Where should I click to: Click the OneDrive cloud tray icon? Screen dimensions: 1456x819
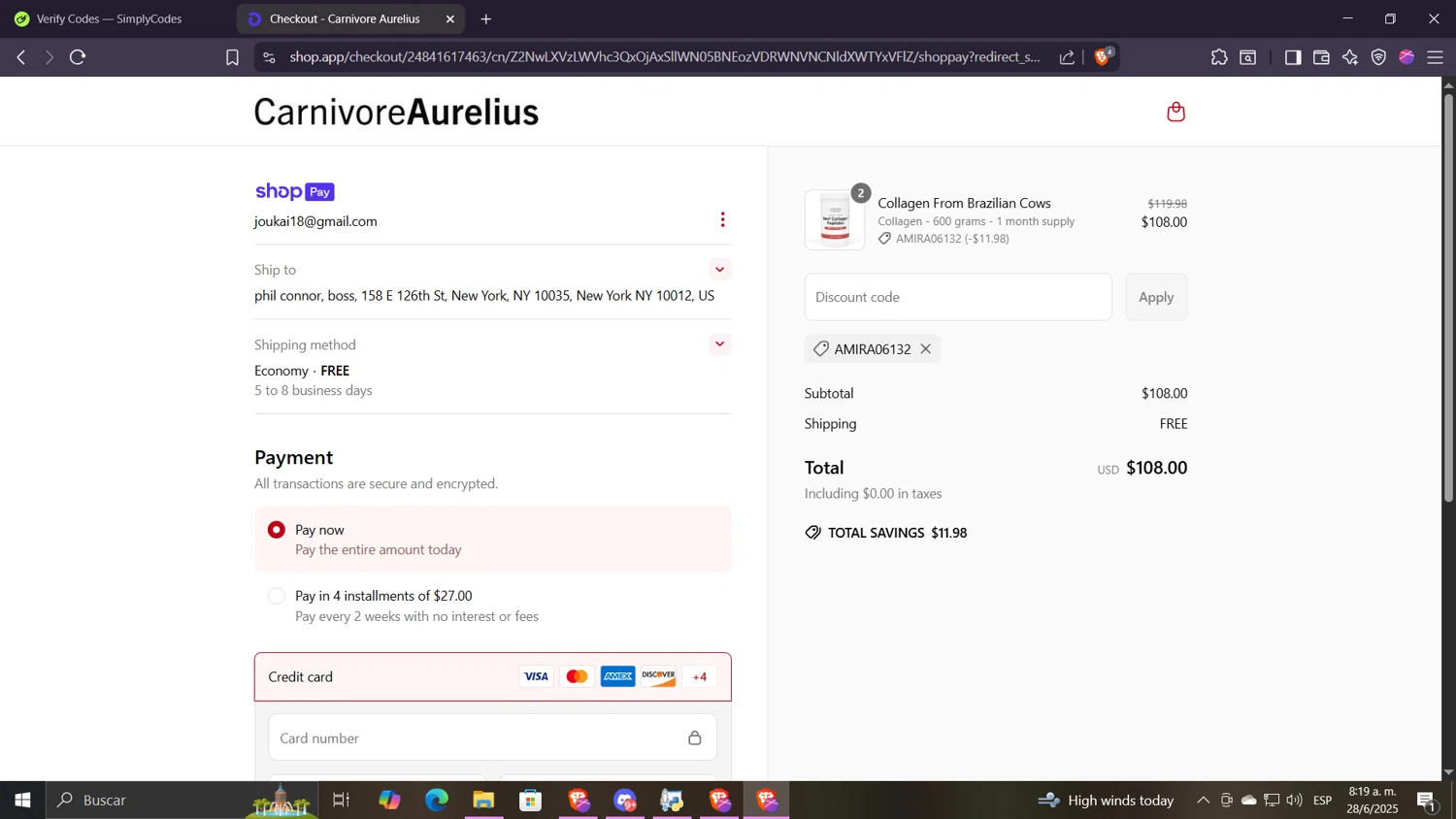1249,801
